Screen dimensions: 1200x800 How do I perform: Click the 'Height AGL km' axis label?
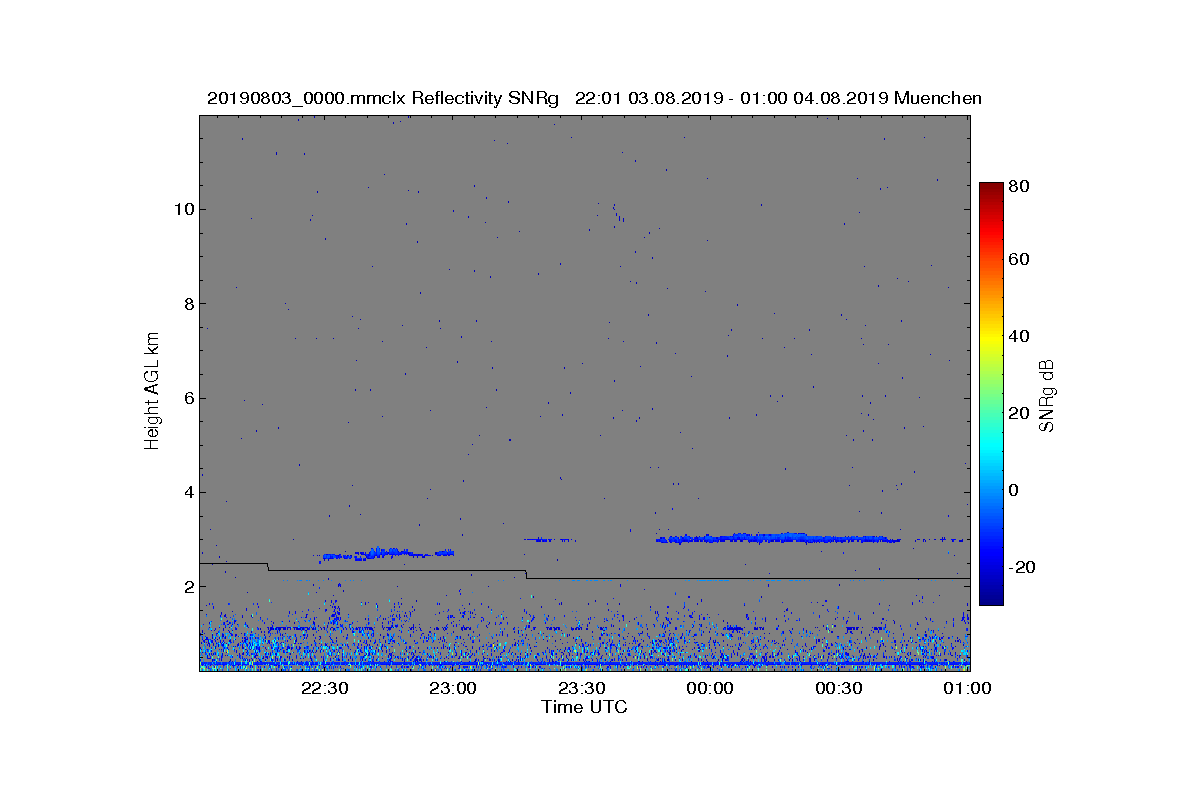point(152,393)
